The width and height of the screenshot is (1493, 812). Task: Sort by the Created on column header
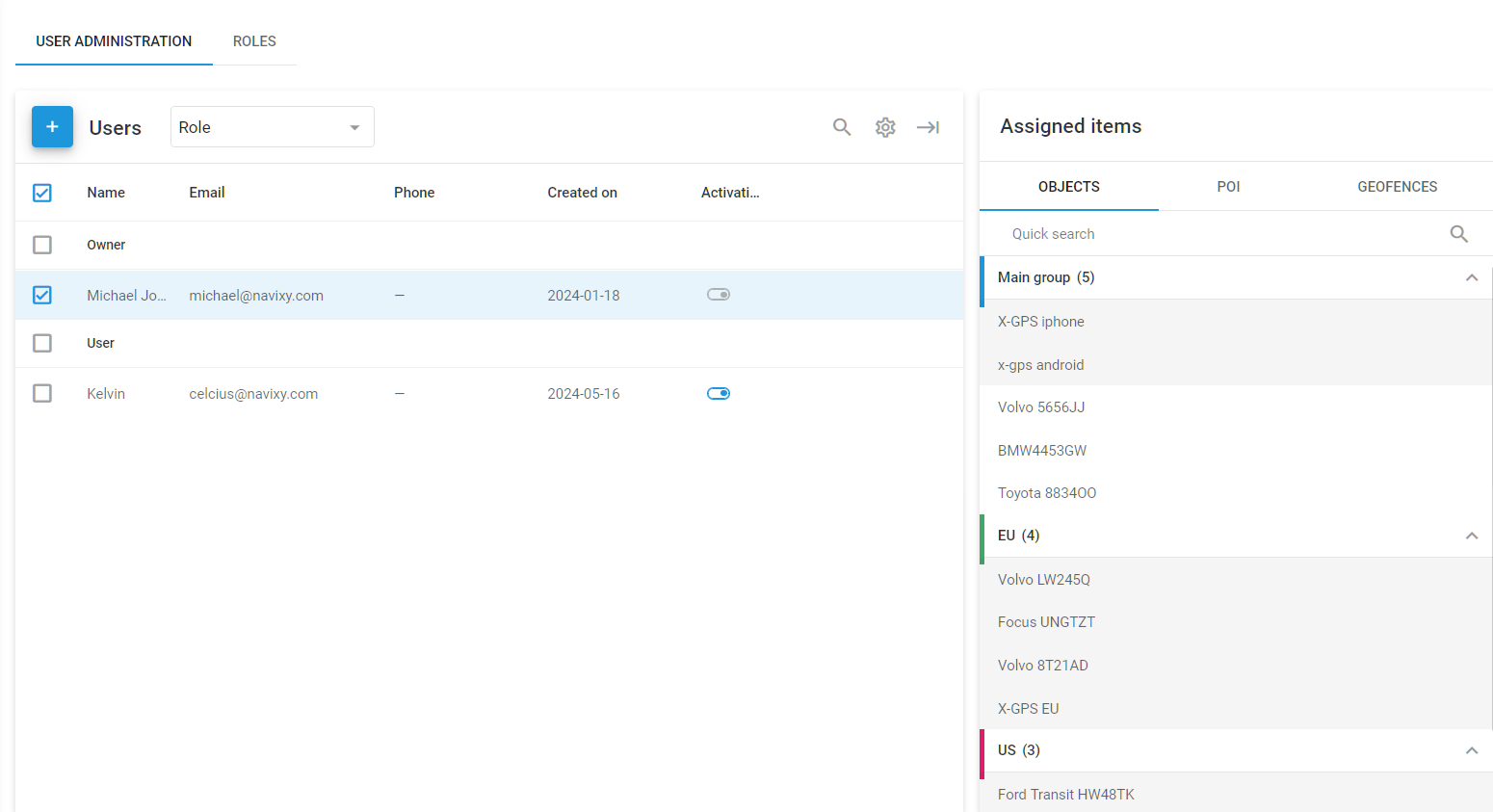click(583, 193)
